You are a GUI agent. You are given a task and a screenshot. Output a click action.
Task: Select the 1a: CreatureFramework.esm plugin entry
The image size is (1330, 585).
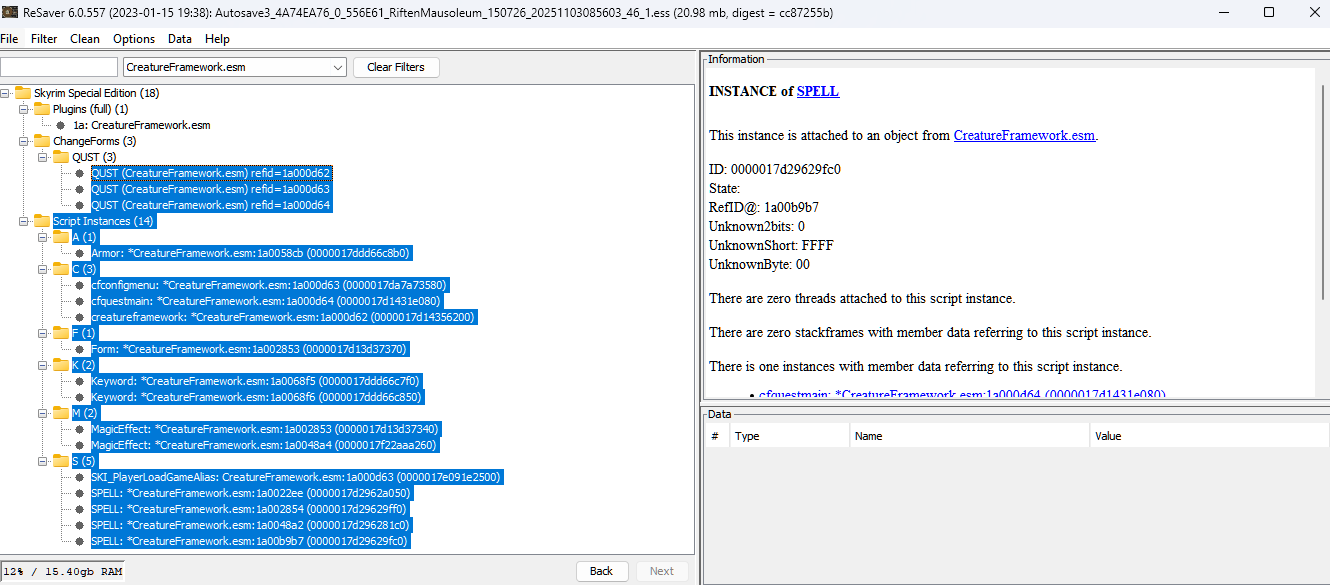[x=141, y=125]
